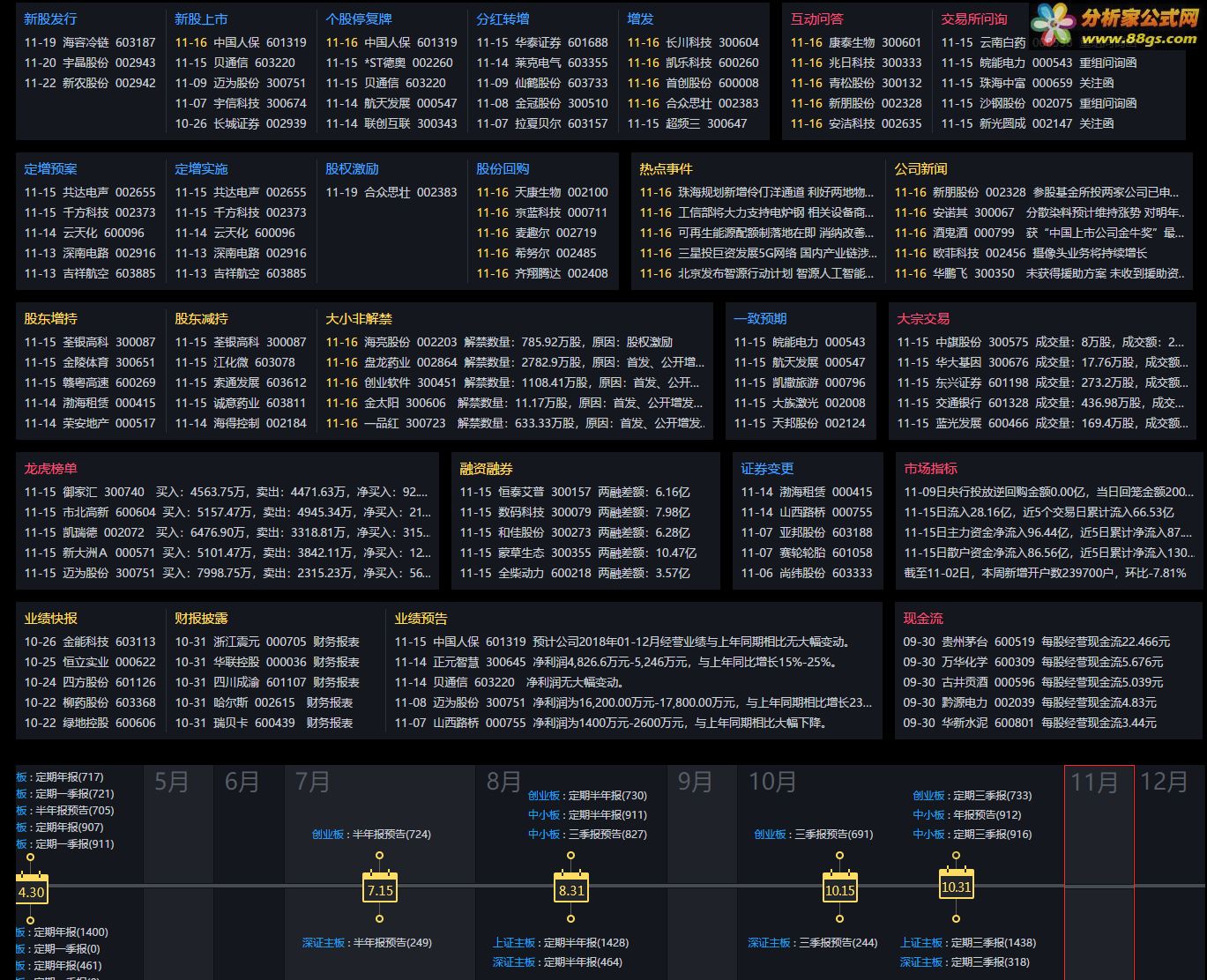Open the 股份回购 section header
This screenshot has height=980, width=1207.
tap(503, 168)
